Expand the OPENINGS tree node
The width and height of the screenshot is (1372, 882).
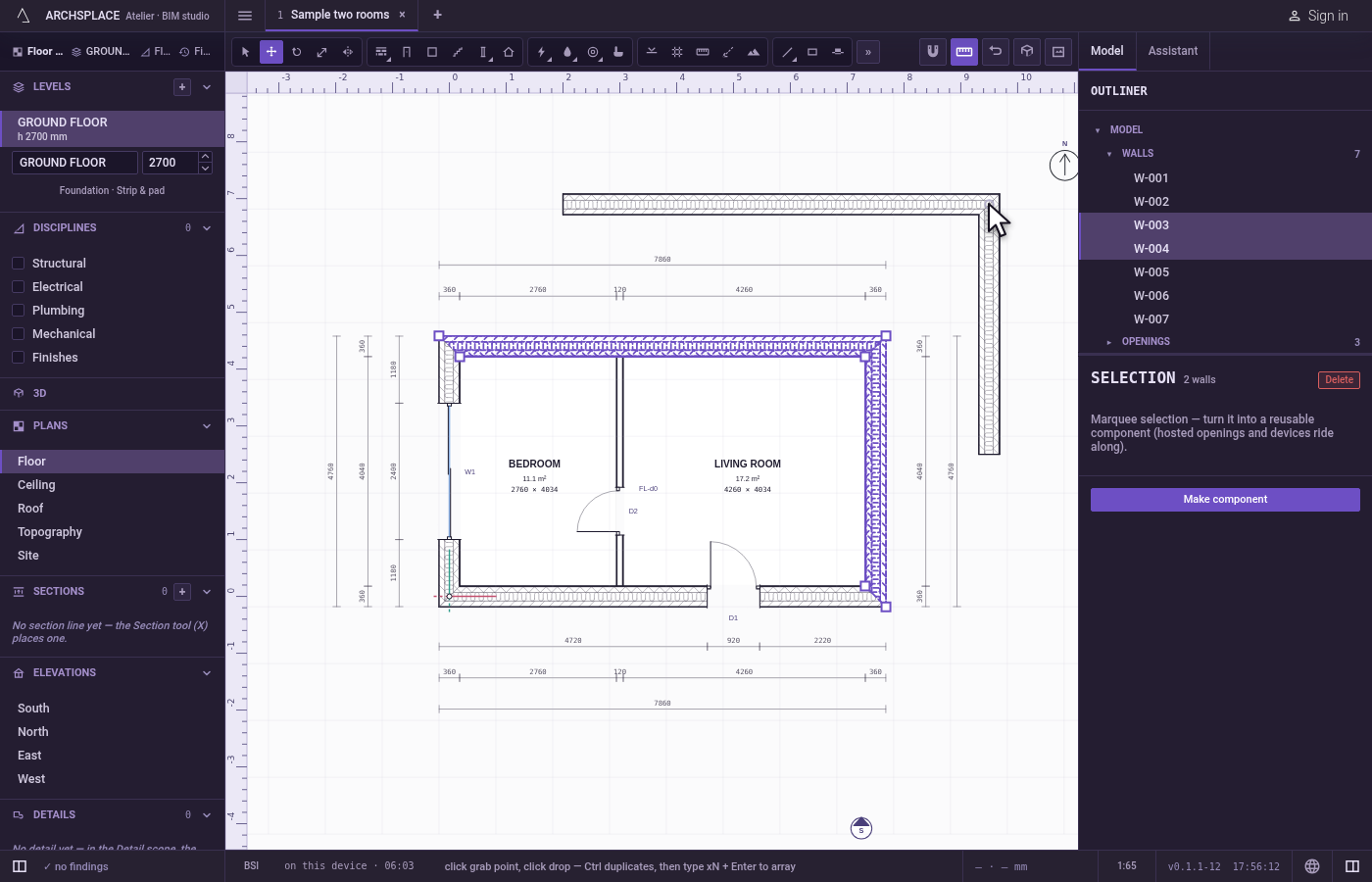coord(1109,342)
